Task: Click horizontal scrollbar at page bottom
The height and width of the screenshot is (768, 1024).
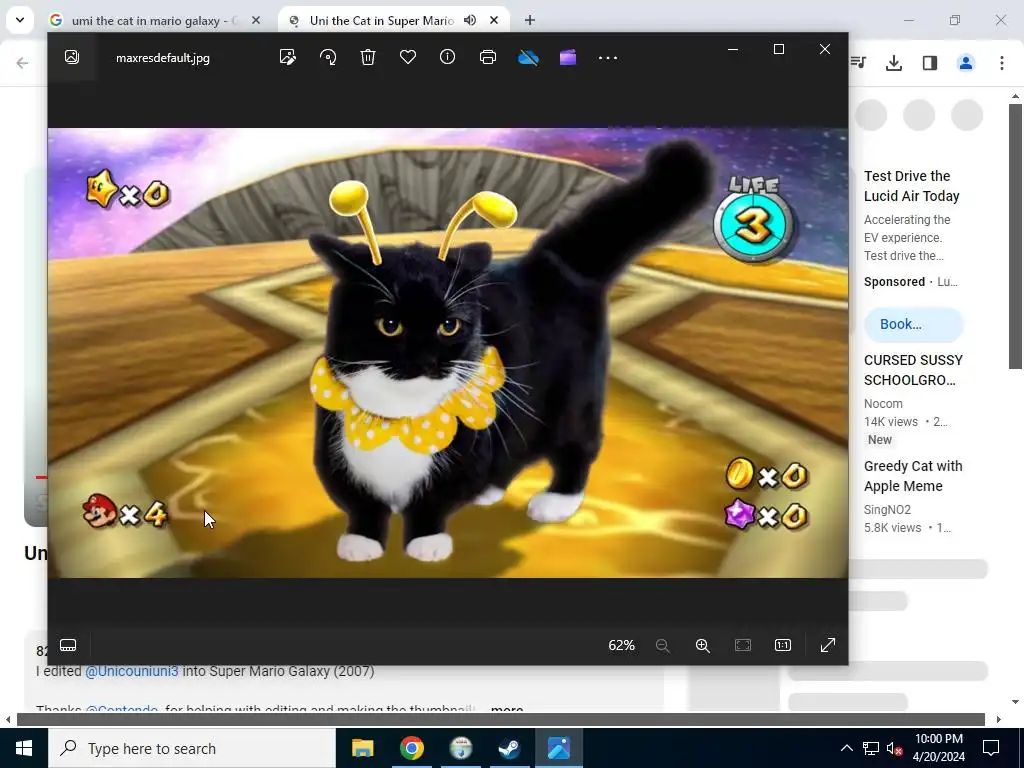Action: pyautogui.click(x=501, y=720)
